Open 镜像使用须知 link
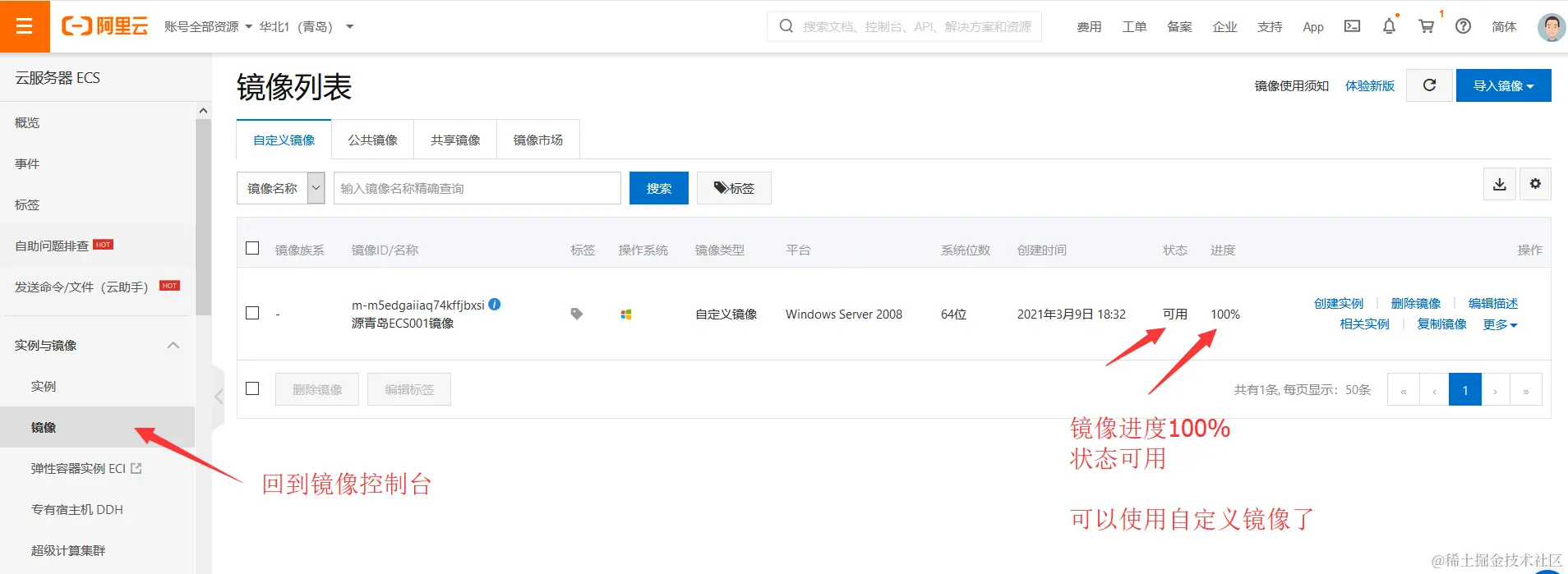Viewport: 1568px width, 574px height. [x=1292, y=85]
